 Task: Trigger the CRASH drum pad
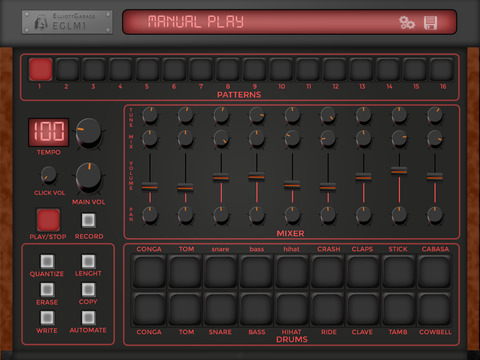coord(328,271)
